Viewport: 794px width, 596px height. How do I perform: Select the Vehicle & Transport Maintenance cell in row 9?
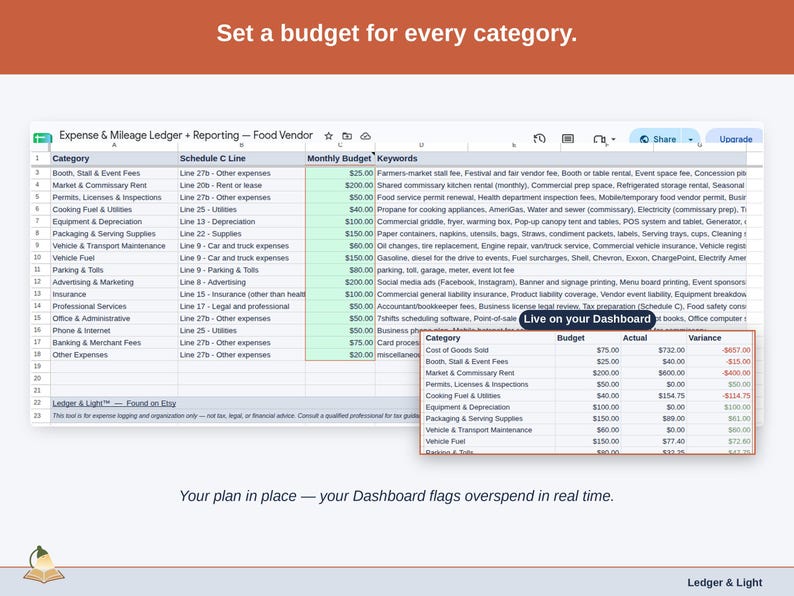click(114, 246)
